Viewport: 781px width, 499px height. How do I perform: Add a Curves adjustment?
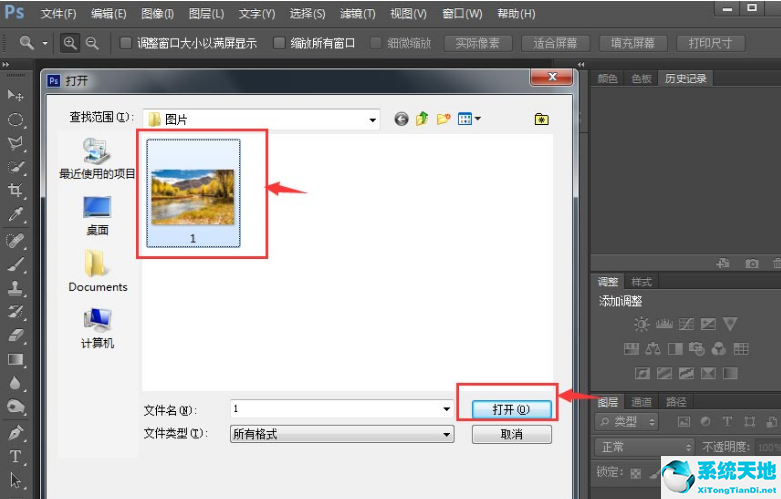(x=686, y=324)
